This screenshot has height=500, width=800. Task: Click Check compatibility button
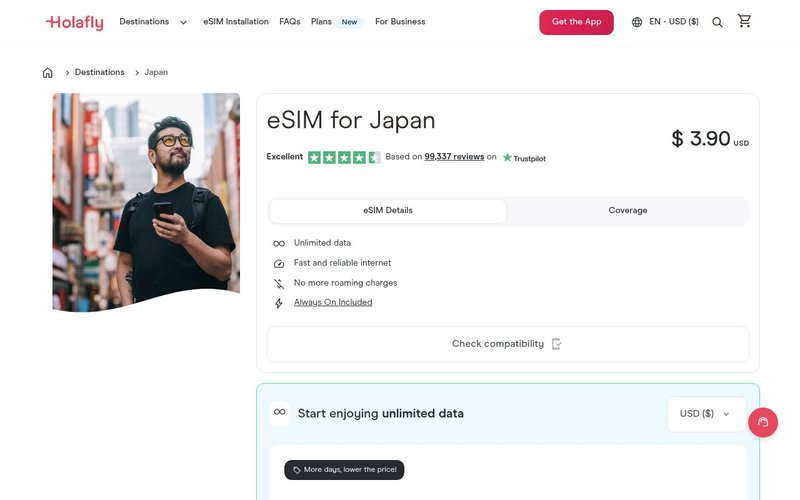click(x=508, y=344)
